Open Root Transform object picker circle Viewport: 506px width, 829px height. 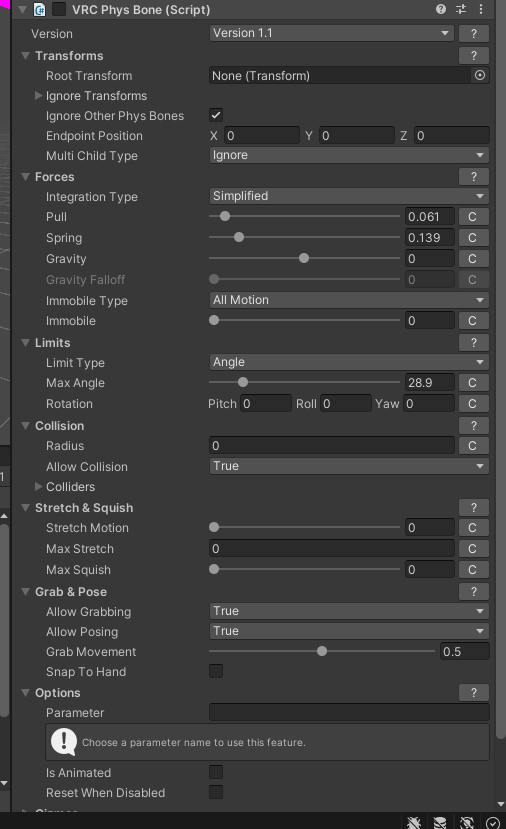(x=480, y=76)
